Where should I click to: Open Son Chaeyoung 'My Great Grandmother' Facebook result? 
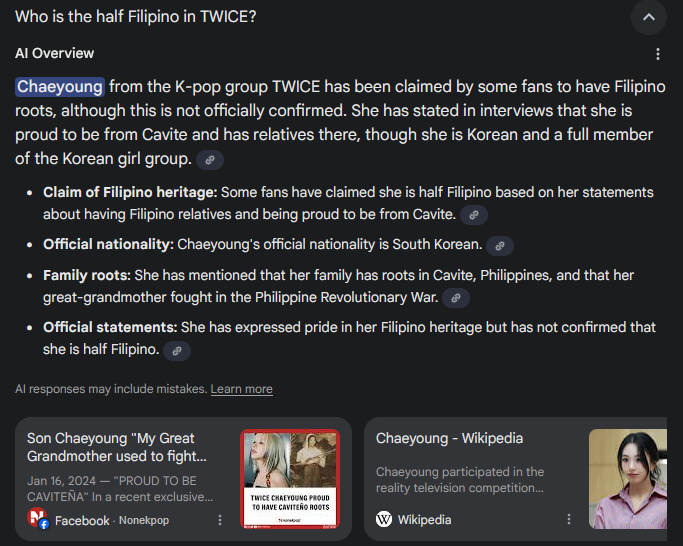(117, 447)
